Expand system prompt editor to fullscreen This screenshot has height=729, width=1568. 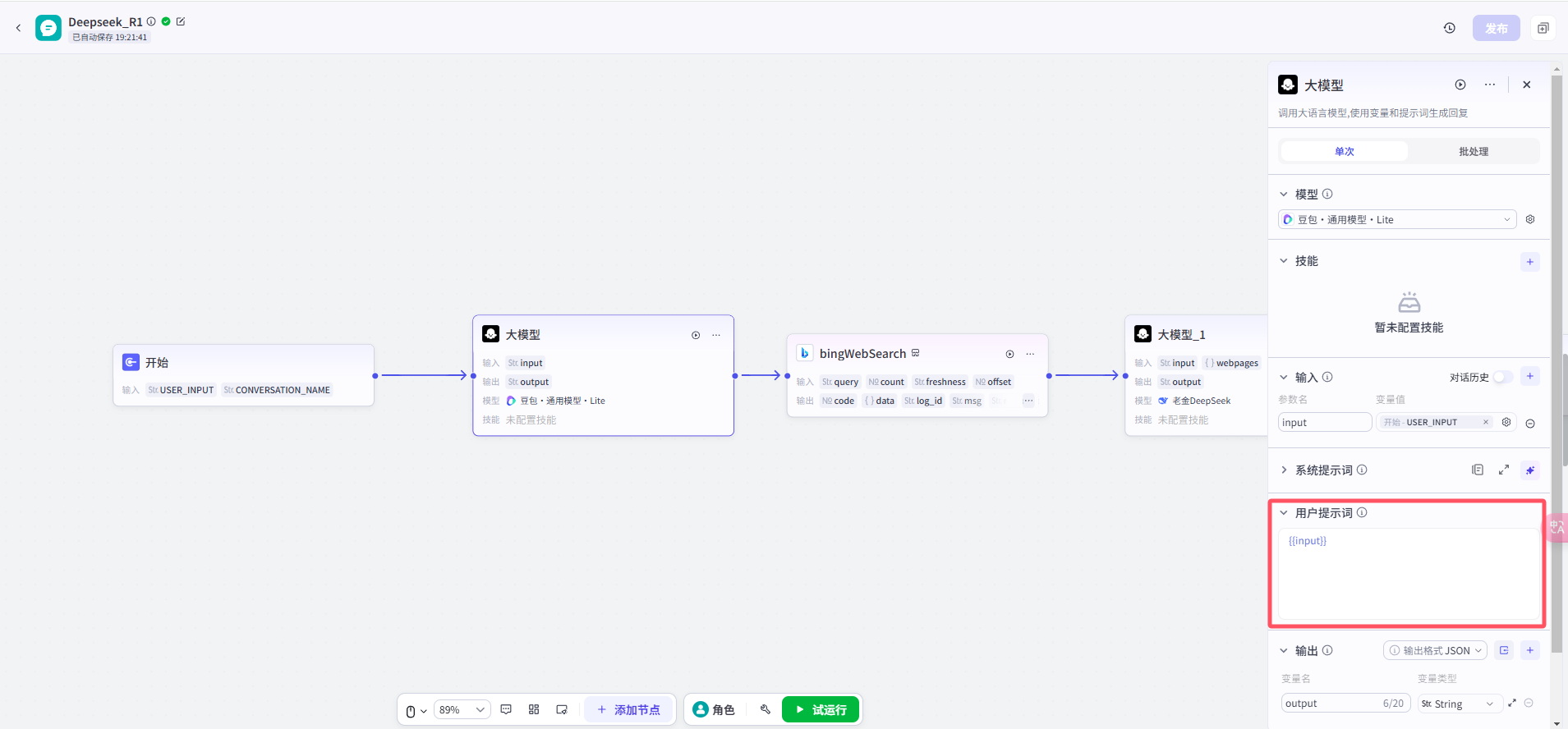pos(1504,470)
